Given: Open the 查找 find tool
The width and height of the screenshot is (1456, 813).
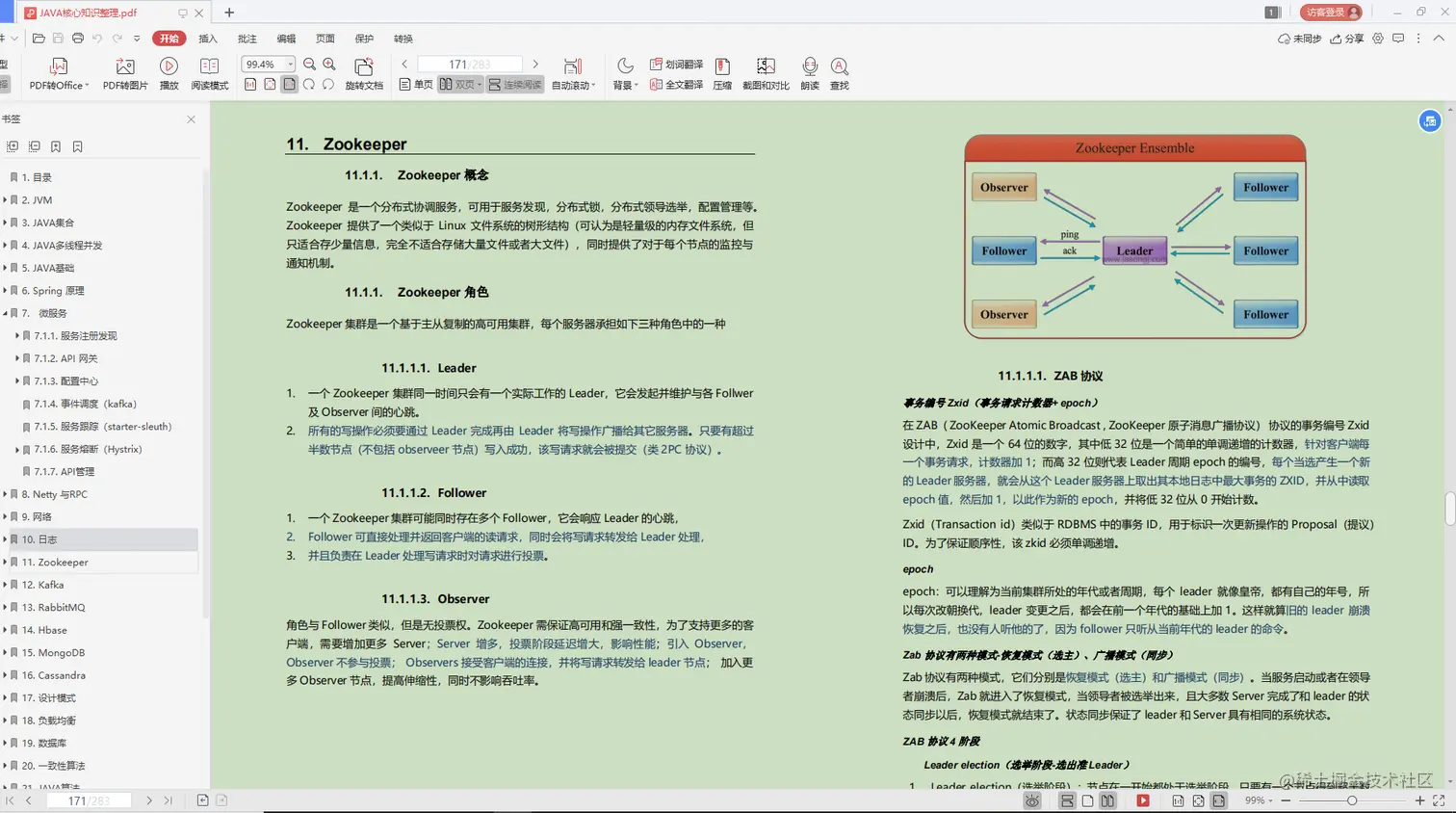Looking at the screenshot, I should [840, 70].
